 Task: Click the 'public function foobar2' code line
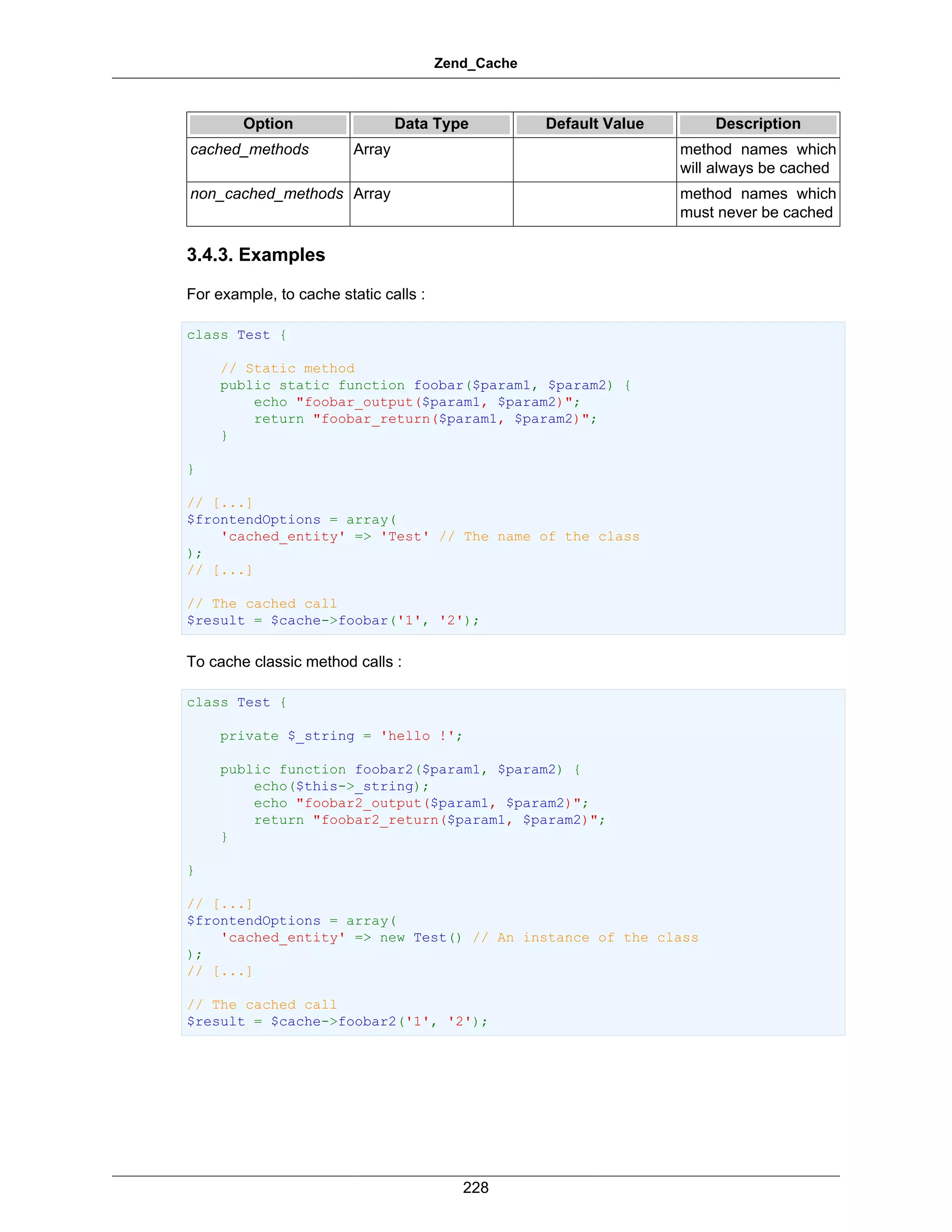[400, 769]
